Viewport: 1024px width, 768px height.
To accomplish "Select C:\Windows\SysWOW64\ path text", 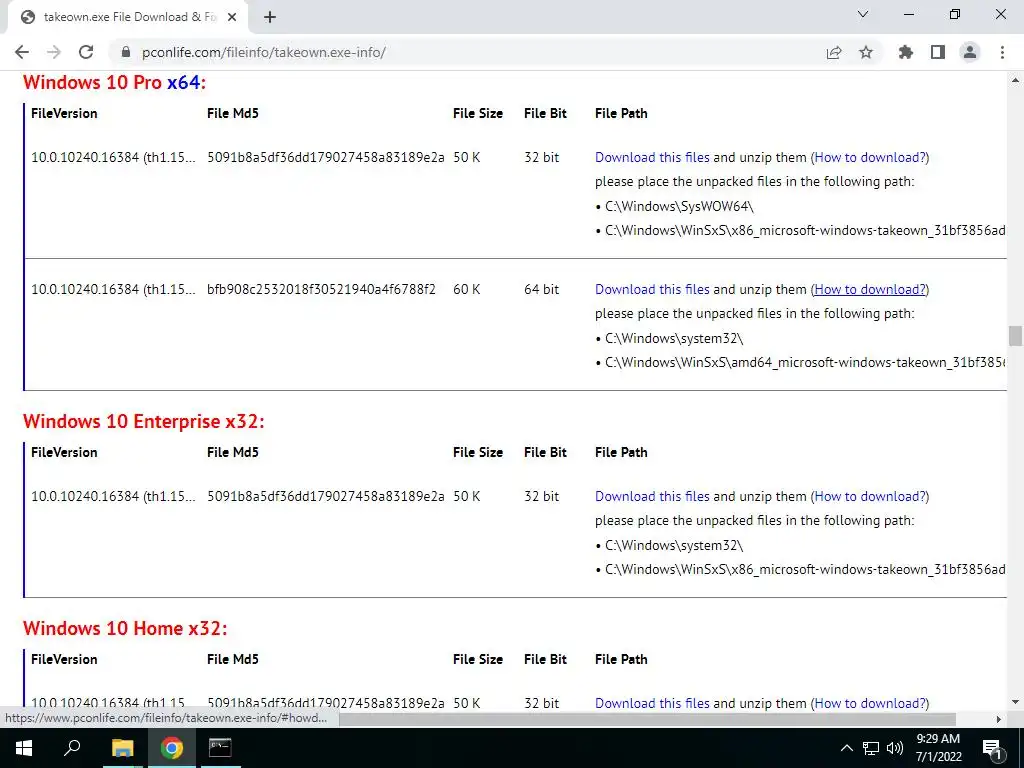I will point(679,206).
